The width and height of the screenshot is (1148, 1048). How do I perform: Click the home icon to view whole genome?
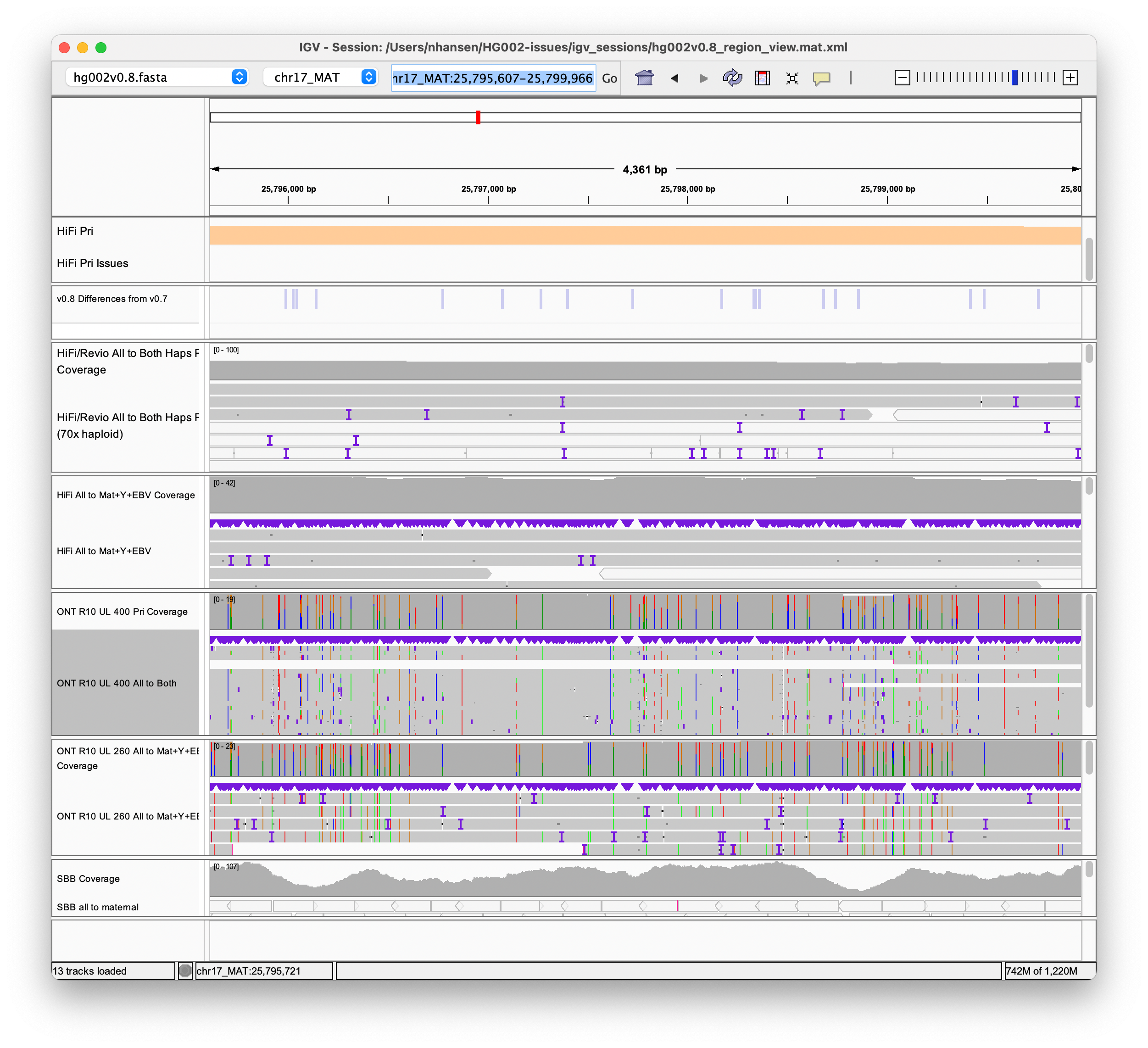pos(645,78)
